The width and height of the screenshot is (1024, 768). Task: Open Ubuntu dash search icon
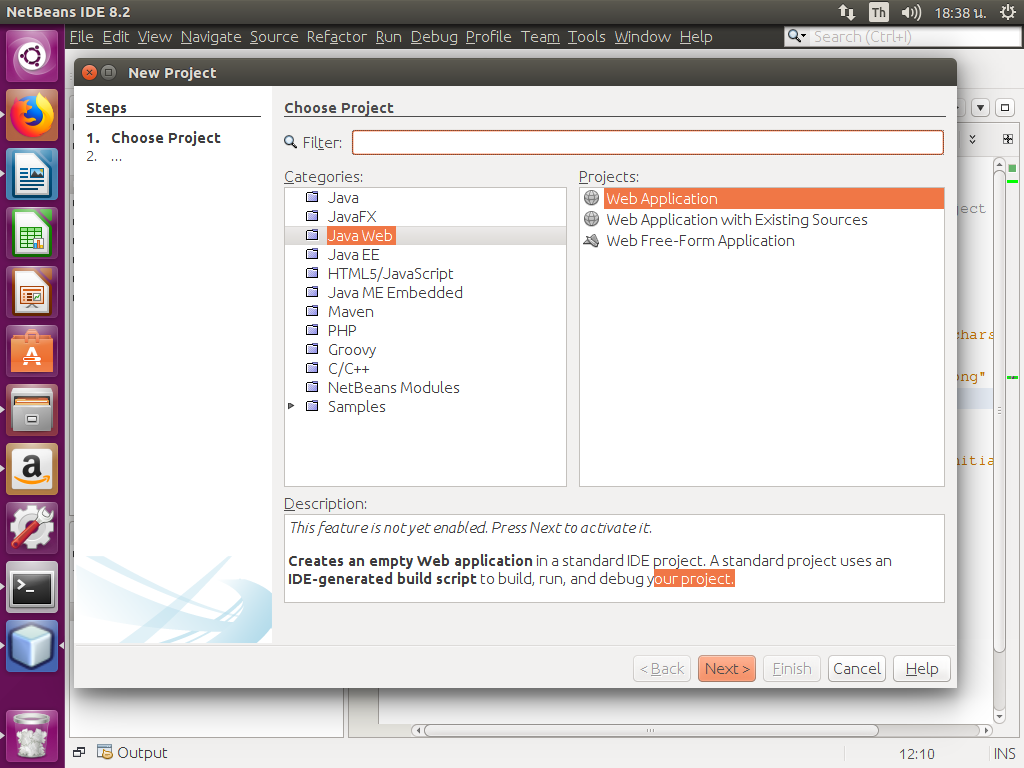pos(32,56)
